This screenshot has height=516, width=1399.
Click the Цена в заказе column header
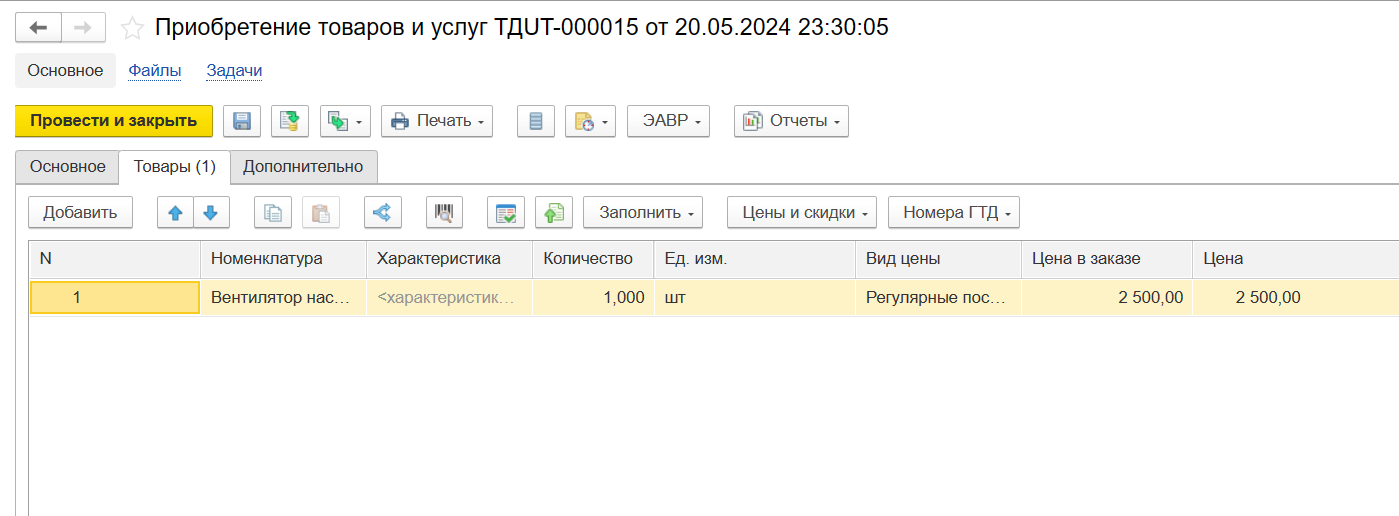[x=1106, y=259]
